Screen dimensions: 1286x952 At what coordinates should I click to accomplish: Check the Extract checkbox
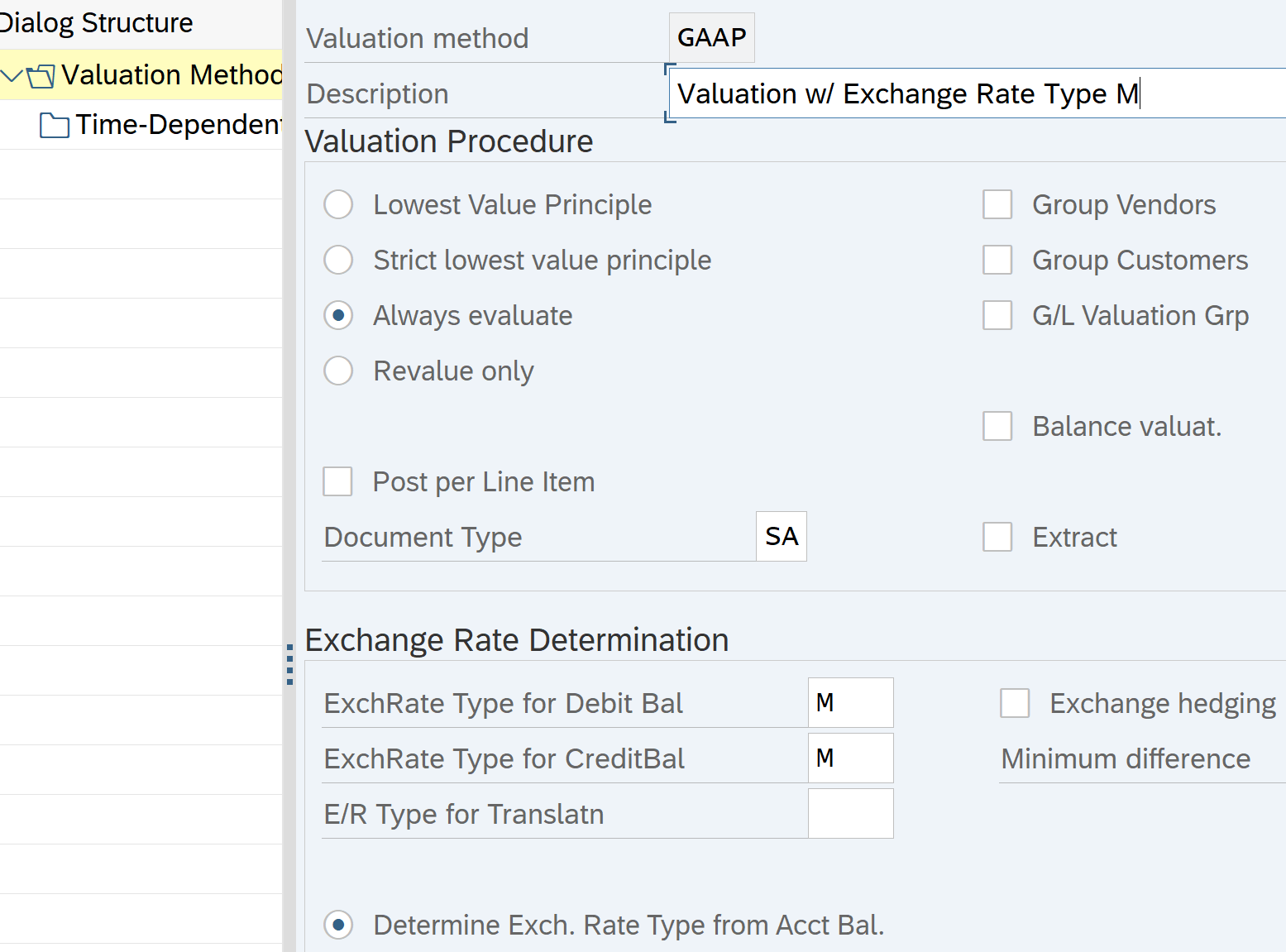coord(997,537)
